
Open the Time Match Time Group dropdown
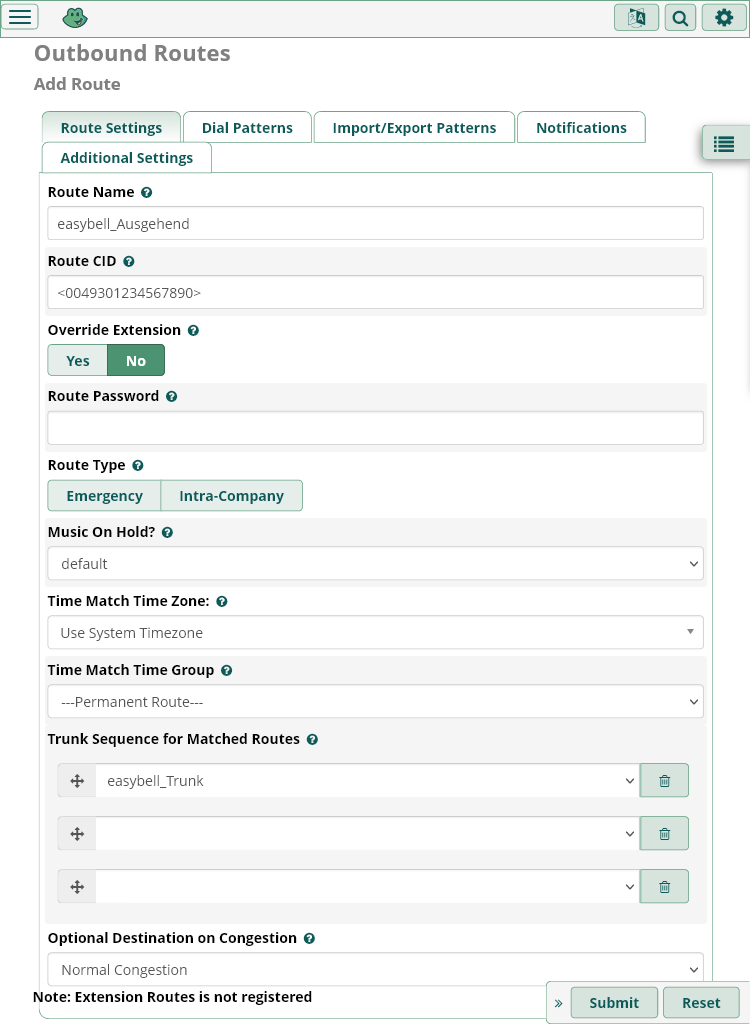(x=375, y=702)
